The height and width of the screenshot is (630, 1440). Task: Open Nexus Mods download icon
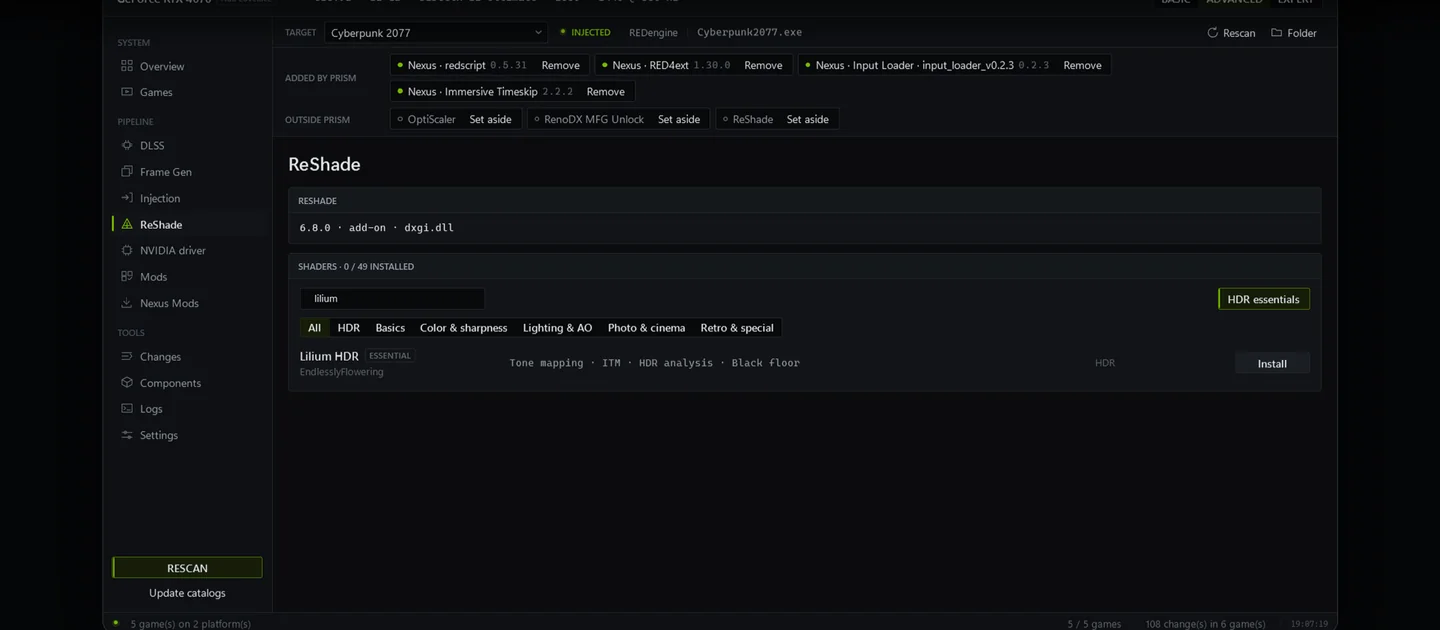(x=127, y=303)
